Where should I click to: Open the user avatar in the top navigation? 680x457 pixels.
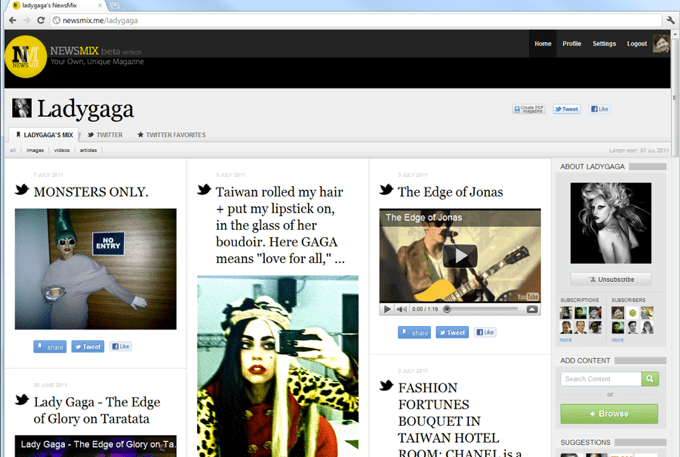[661, 43]
